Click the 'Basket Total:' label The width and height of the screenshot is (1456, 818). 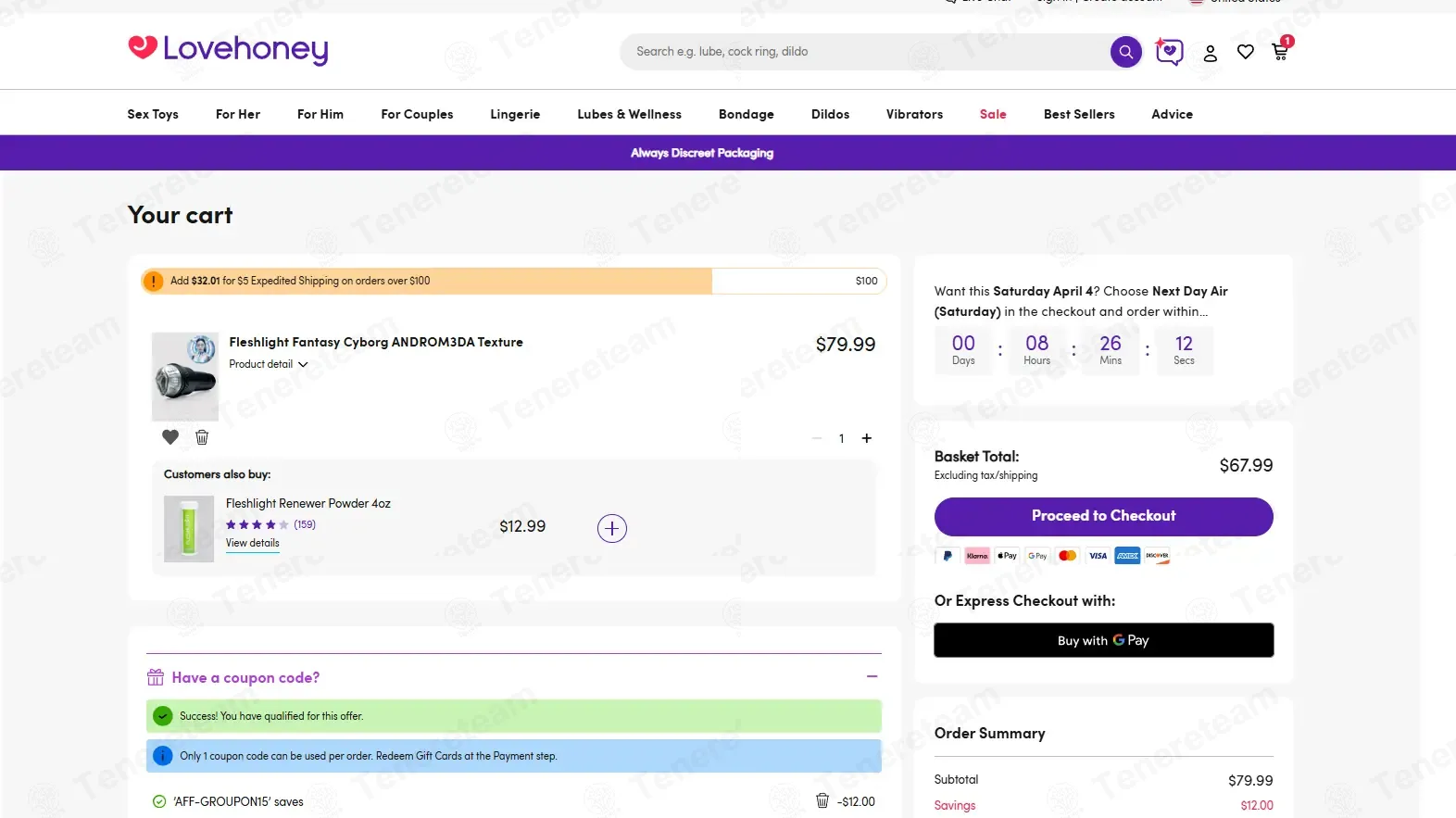976,457
